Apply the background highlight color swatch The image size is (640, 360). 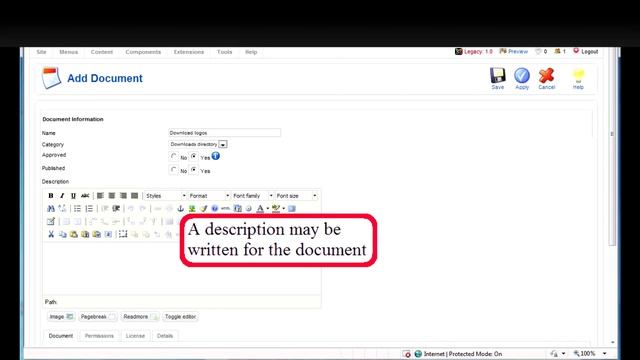276,209
